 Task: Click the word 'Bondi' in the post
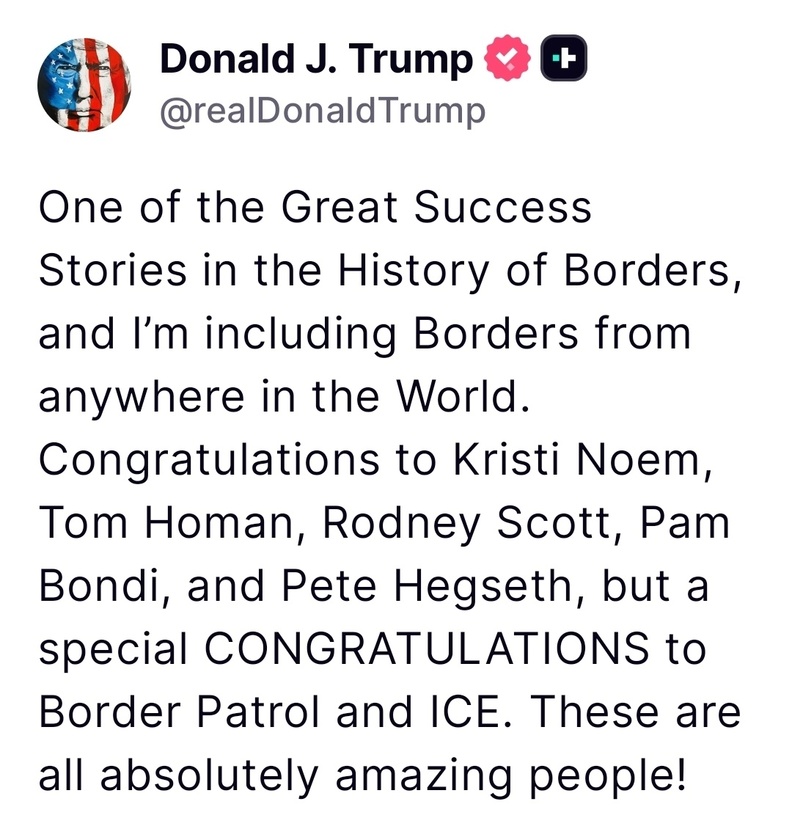point(99,586)
